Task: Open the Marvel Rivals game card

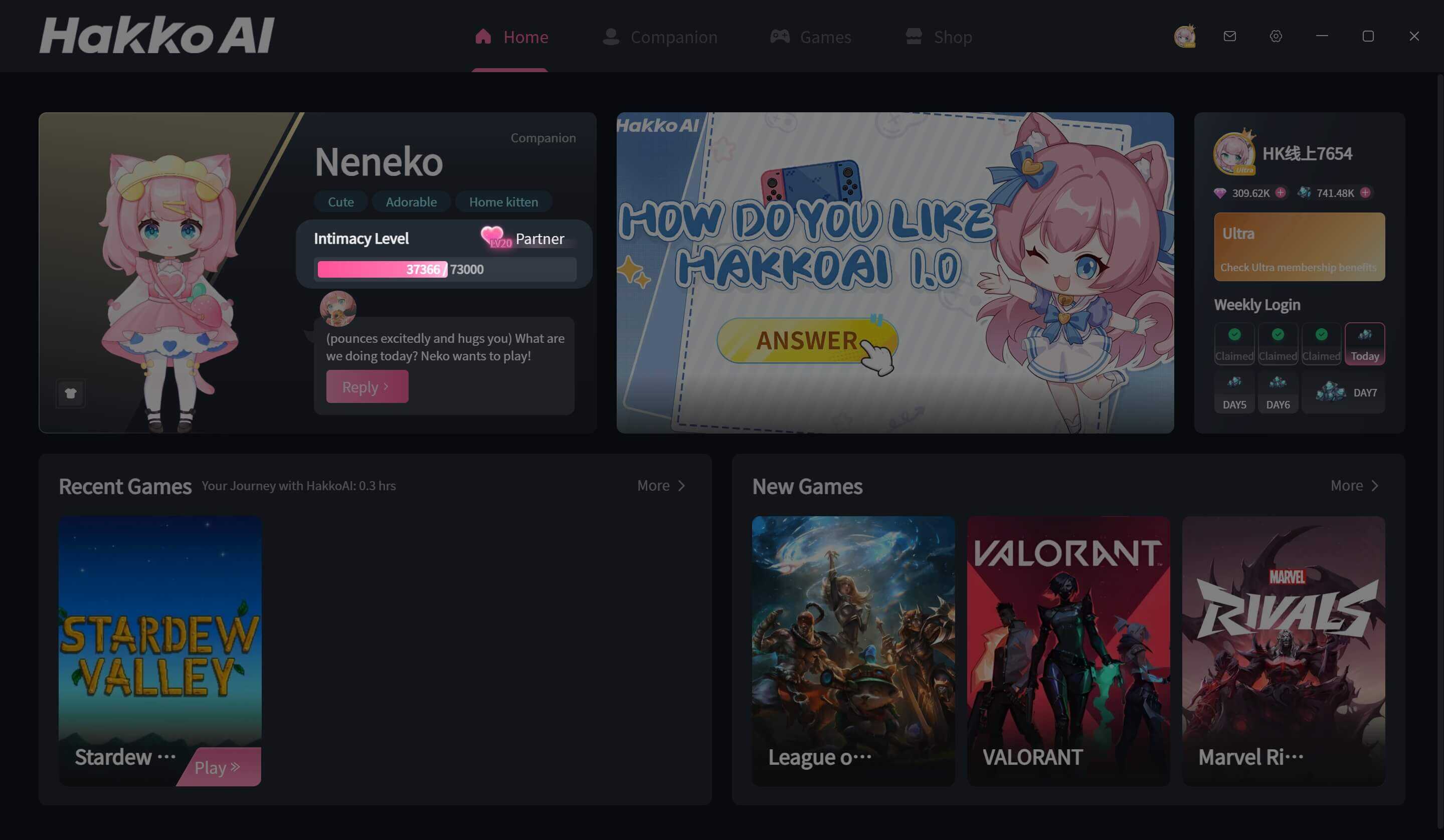Action: click(x=1284, y=651)
